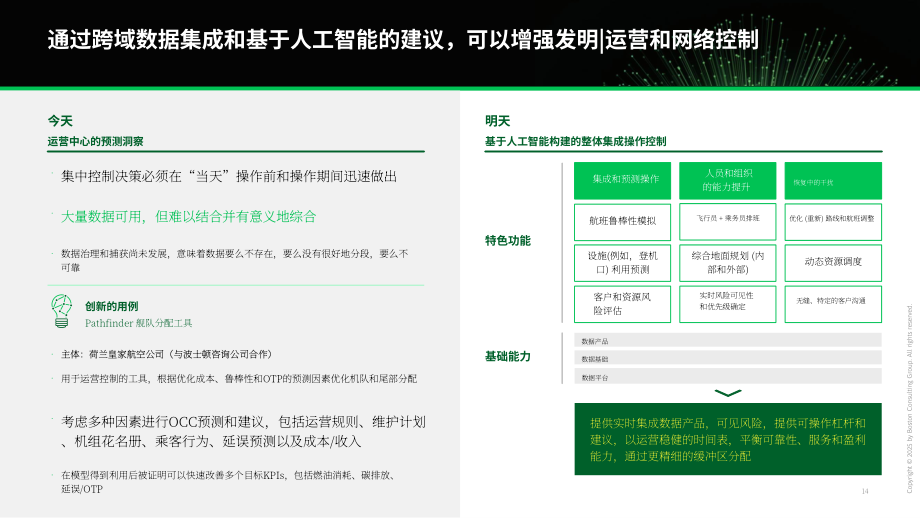Click the bullet starting 集中控制决策必须在
This screenshot has height=518, width=920.
point(229,177)
